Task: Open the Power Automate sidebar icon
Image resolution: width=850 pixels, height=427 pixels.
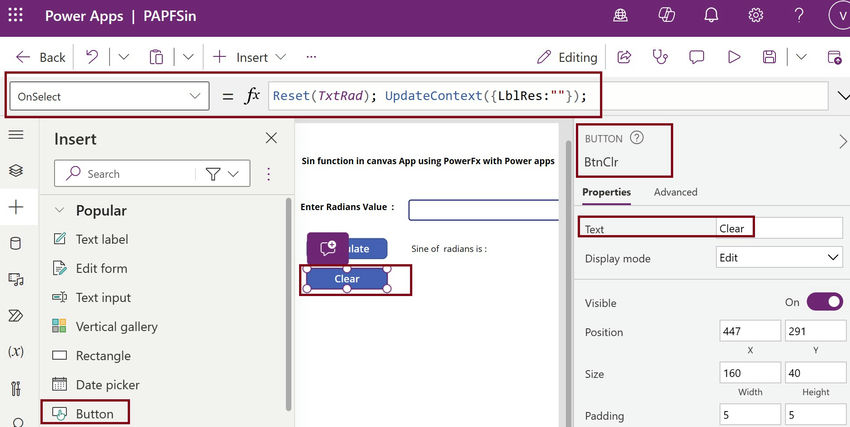Action: pos(16,315)
